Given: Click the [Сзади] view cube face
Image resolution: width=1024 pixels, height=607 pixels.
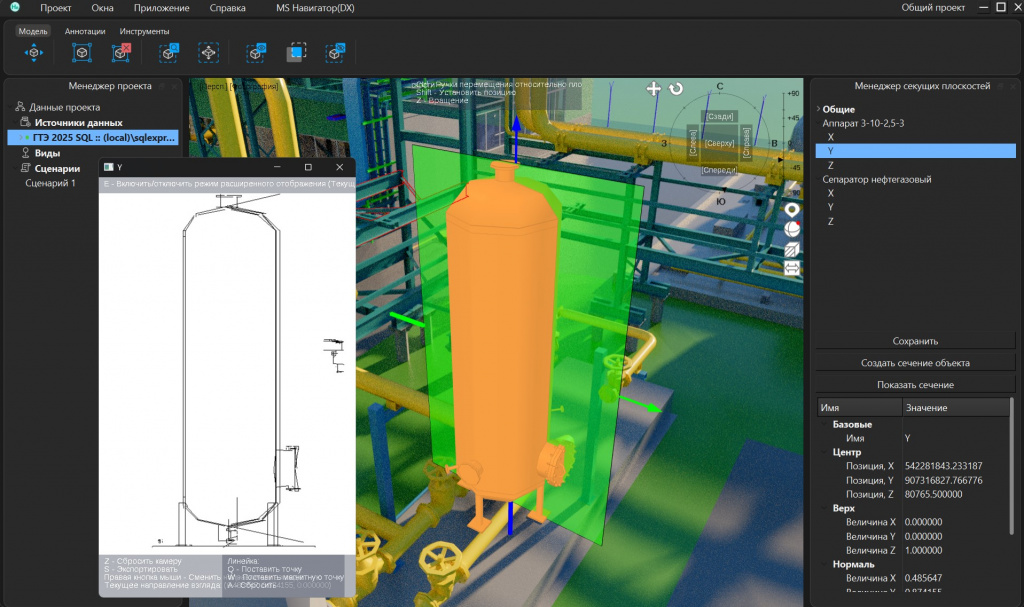Looking at the screenshot, I should pos(720,116).
